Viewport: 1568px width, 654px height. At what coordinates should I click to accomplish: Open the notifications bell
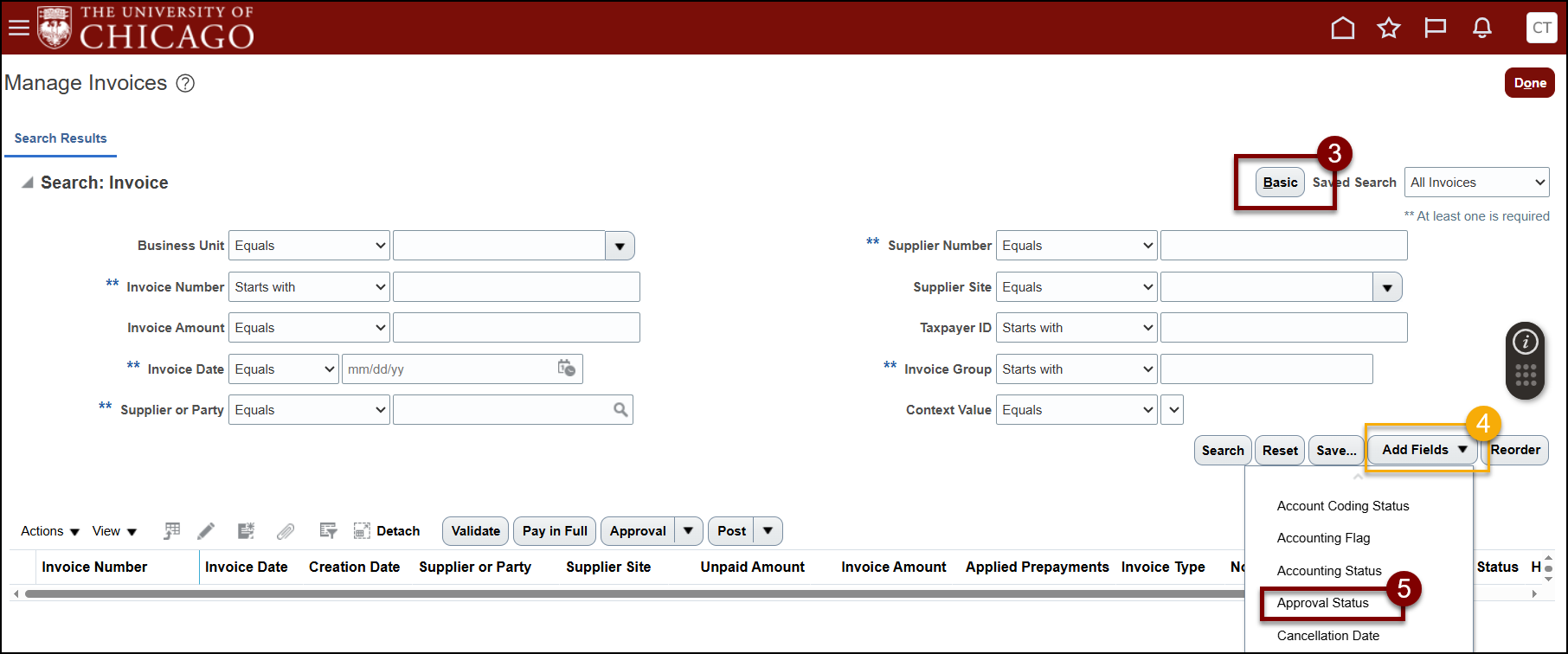(x=1482, y=29)
